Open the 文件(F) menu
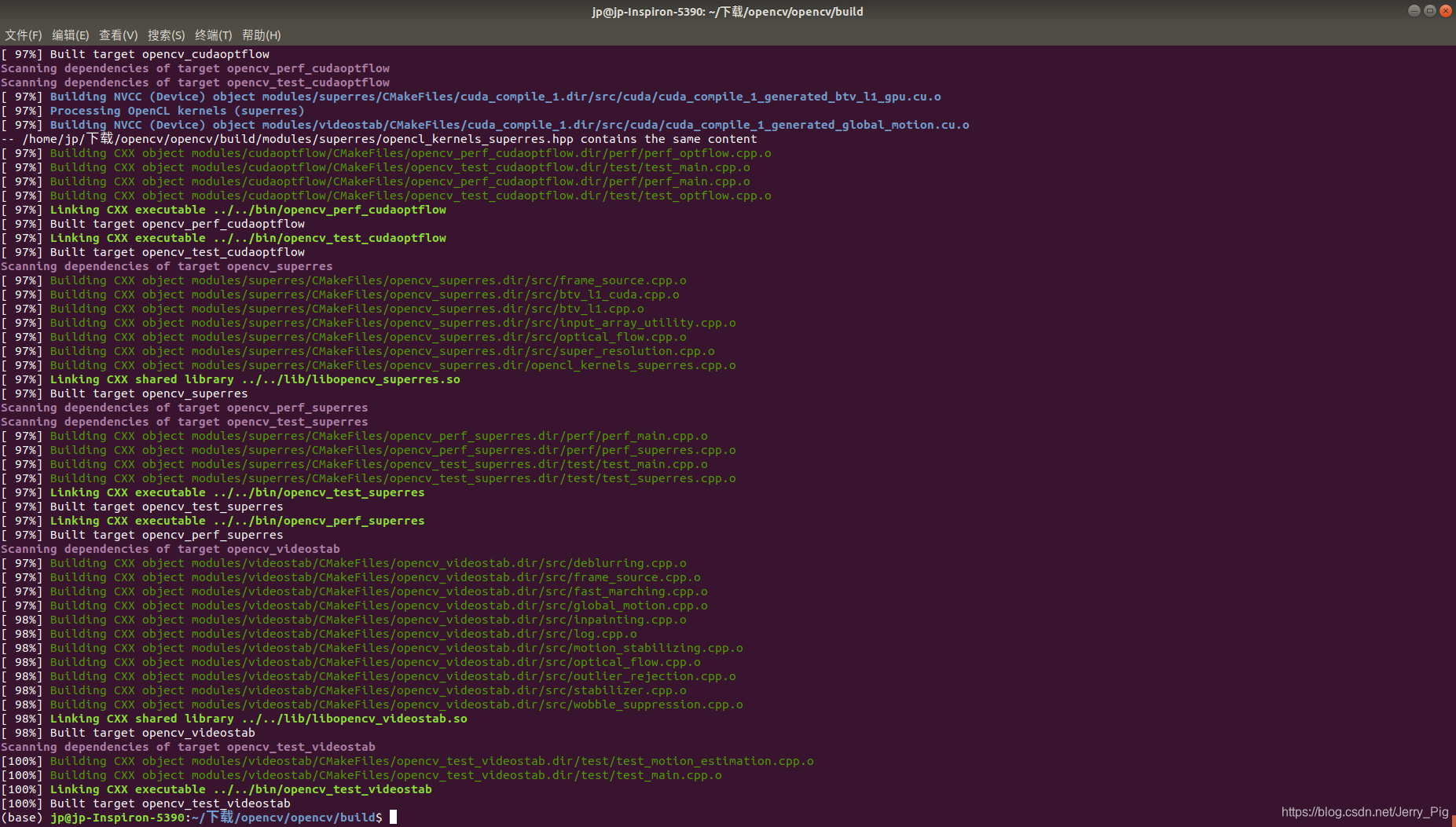 pos(23,35)
